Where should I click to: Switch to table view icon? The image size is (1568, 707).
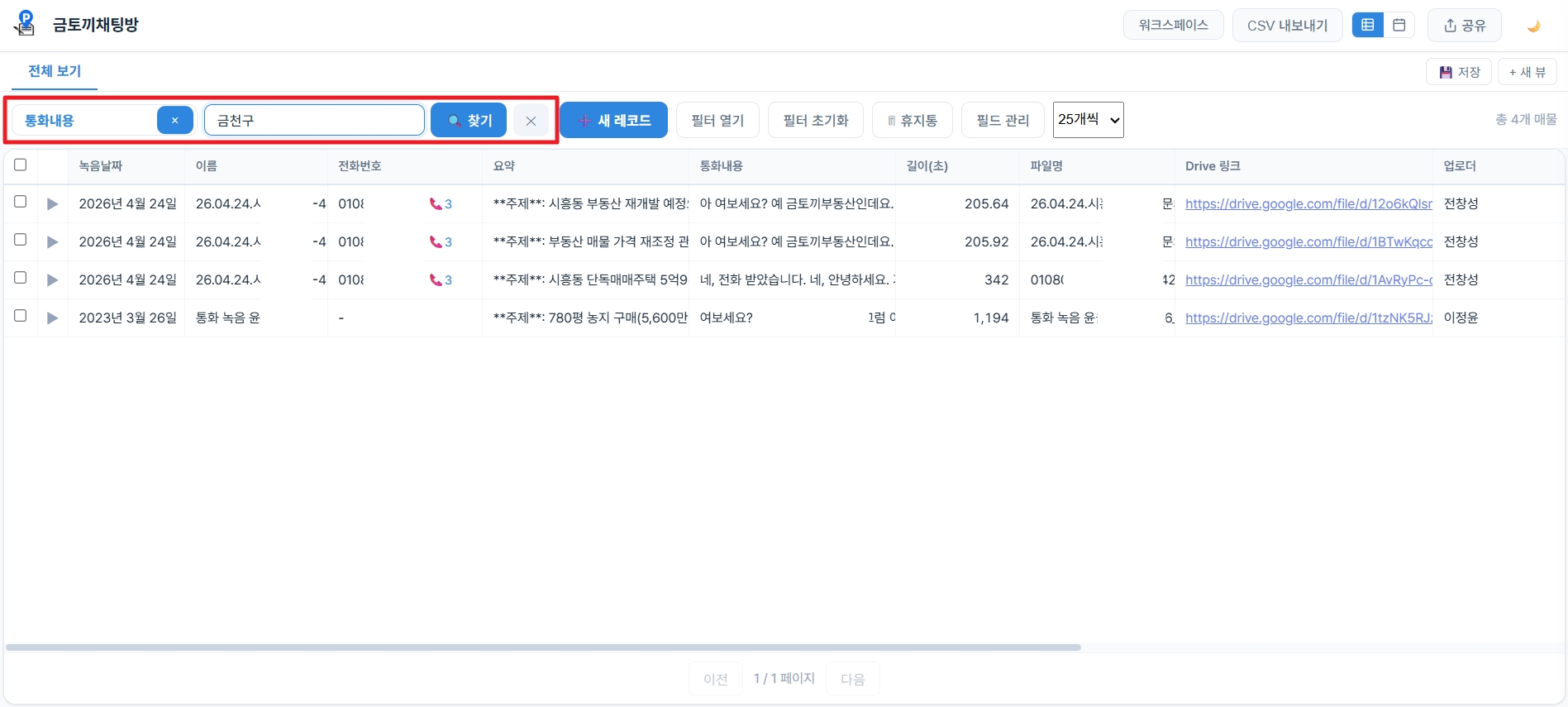pos(1368,25)
